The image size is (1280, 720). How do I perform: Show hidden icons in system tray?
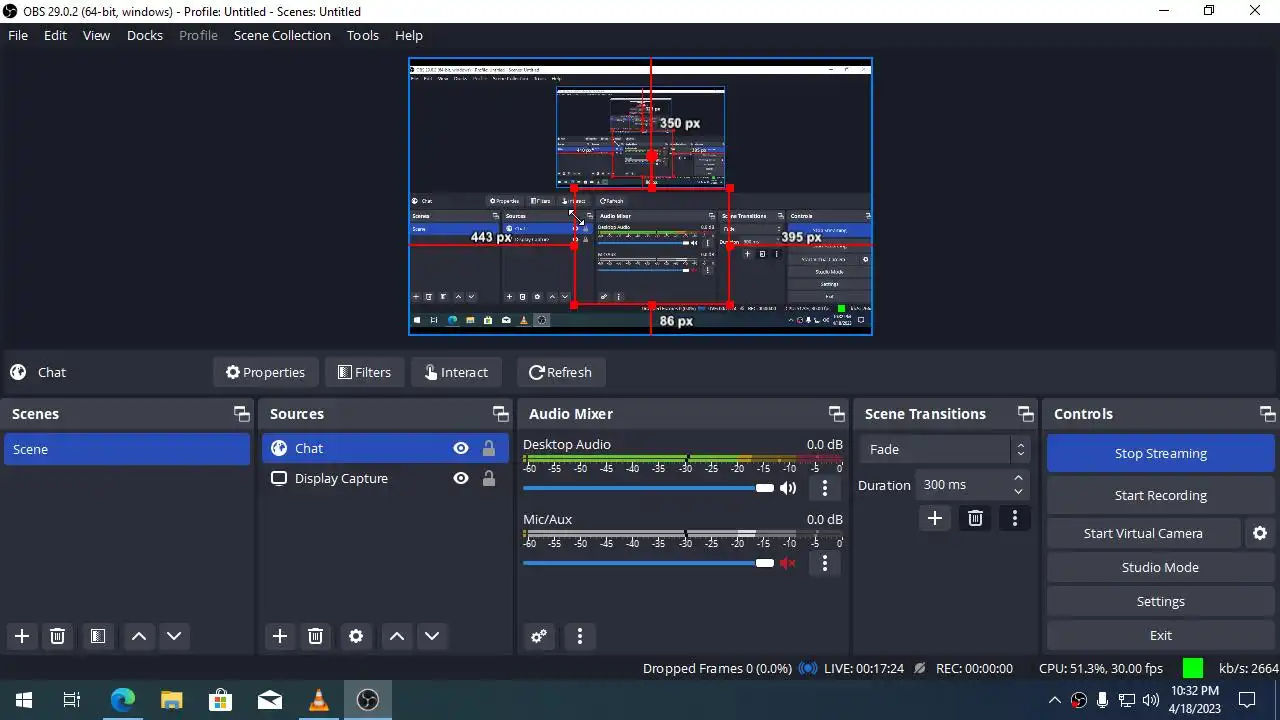[1054, 700]
